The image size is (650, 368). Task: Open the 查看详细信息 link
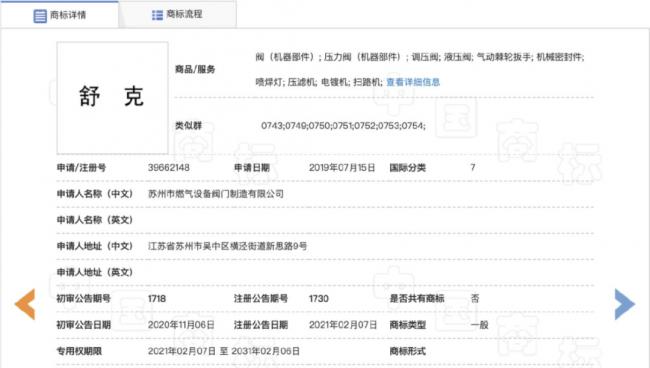click(413, 82)
